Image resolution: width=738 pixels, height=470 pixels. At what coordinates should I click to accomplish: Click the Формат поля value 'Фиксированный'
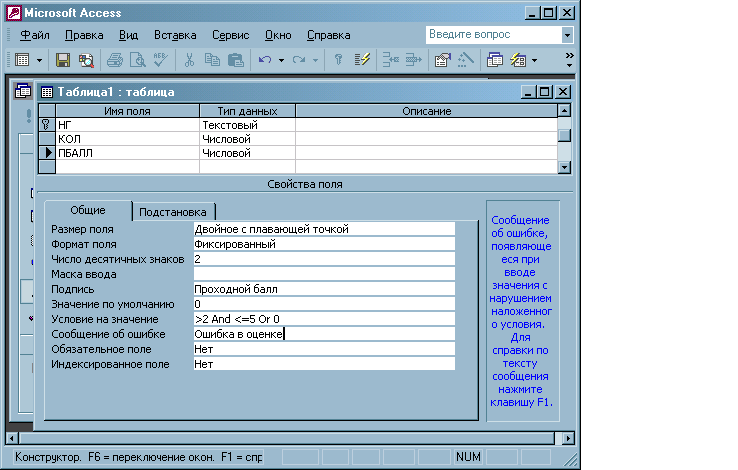point(324,244)
